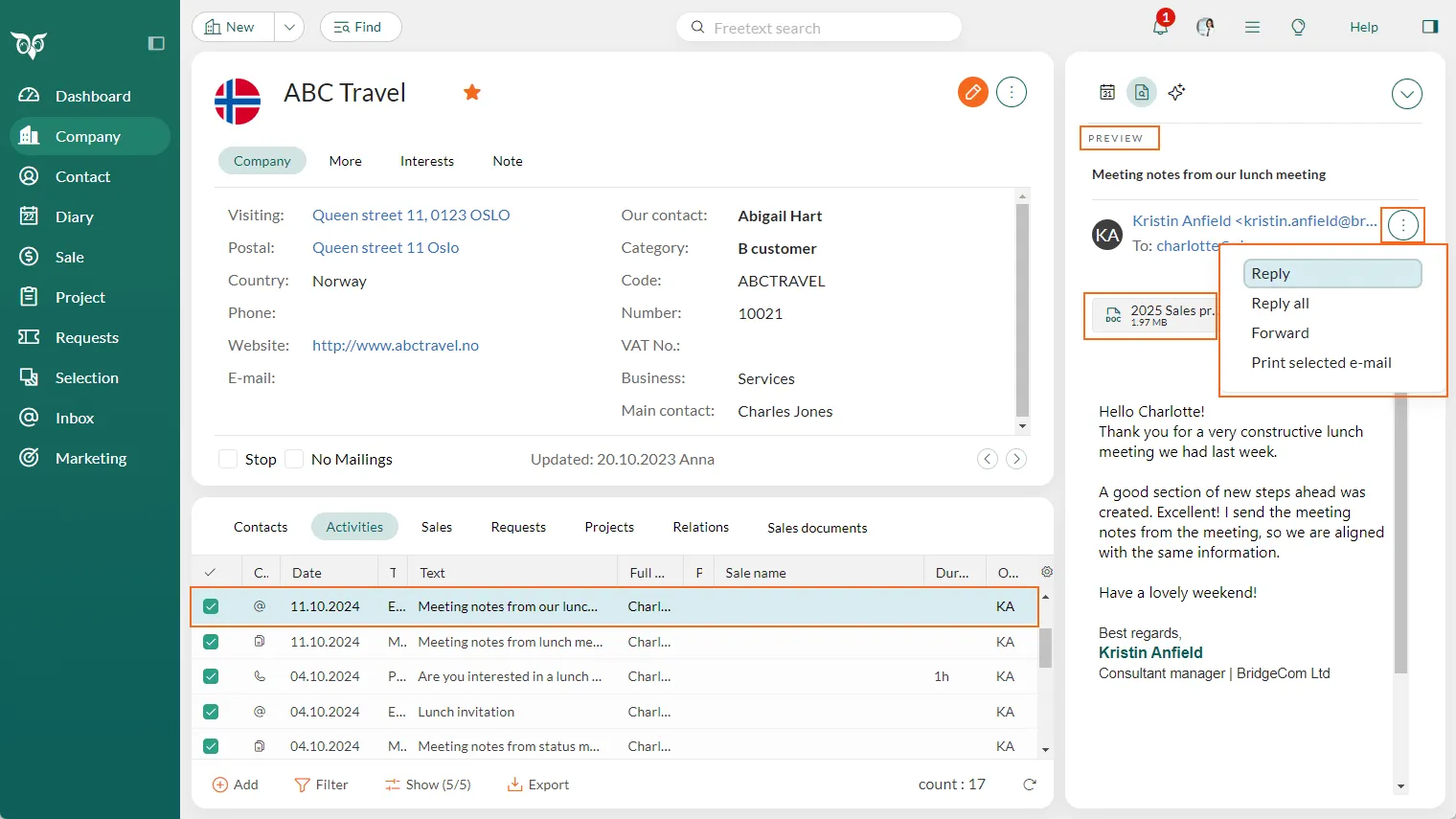This screenshot has height=819, width=1456.
Task: Expand the New button dropdown arrow
Action: pos(289,27)
